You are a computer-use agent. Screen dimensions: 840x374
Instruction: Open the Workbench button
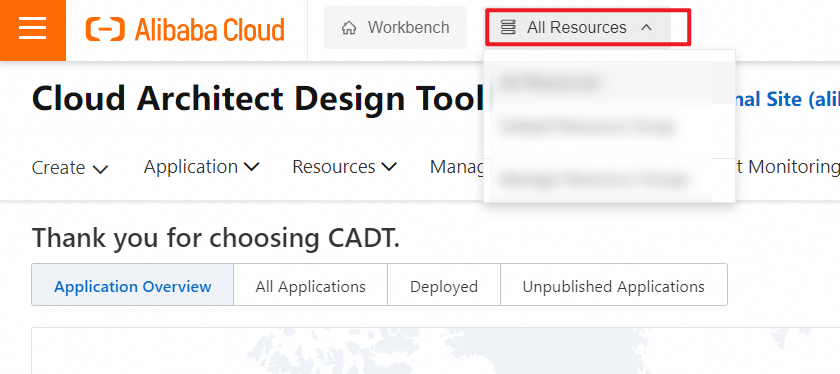pos(395,28)
